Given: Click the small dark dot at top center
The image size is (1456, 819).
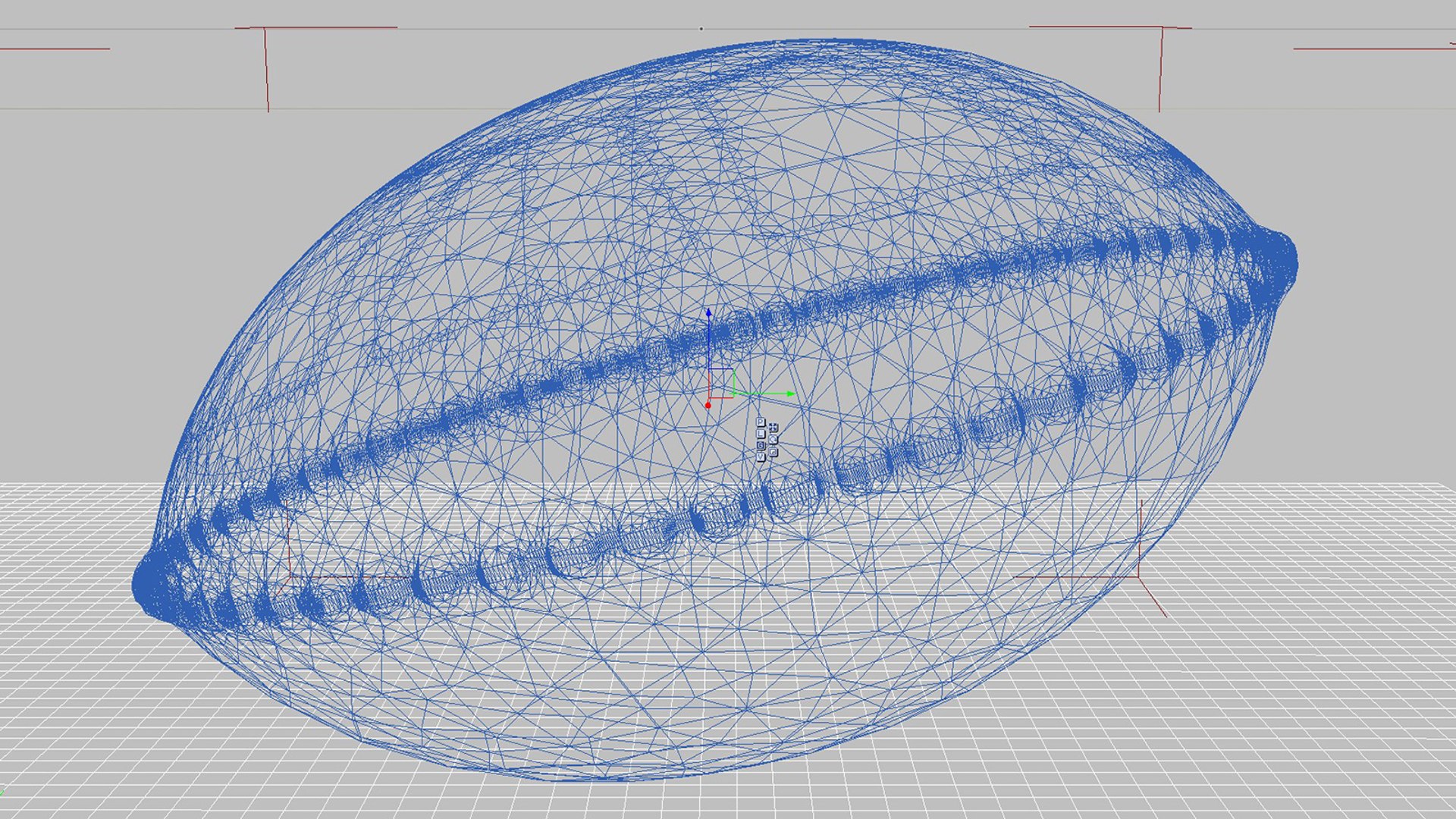Looking at the screenshot, I should click(701, 29).
